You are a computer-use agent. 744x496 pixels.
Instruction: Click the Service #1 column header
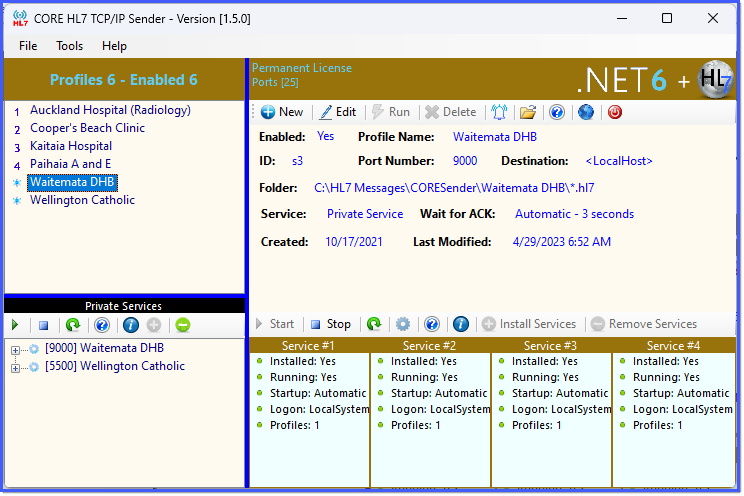point(308,346)
